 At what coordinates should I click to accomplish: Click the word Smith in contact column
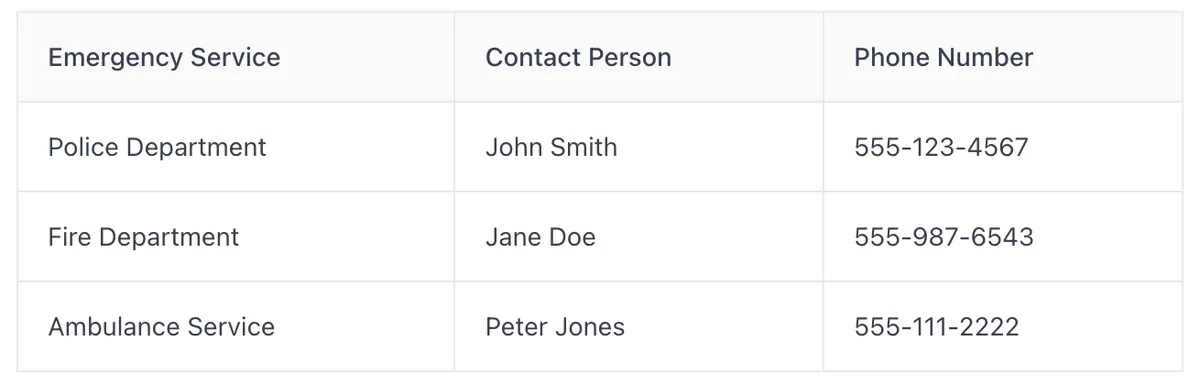coord(584,147)
